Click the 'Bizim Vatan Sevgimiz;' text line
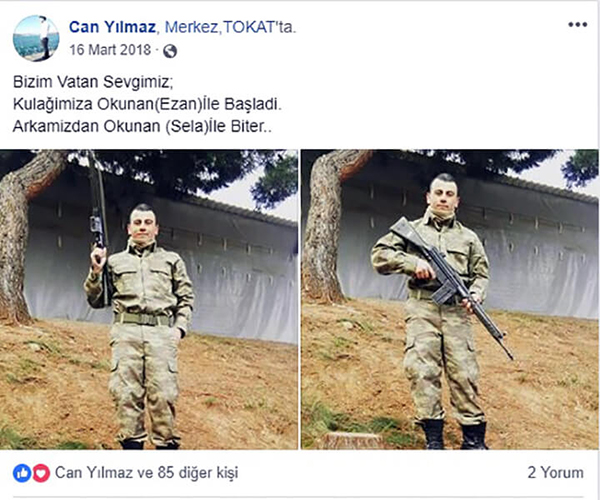Image resolution: width=600 pixels, height=500 pixels. click(x=93, y=82)
